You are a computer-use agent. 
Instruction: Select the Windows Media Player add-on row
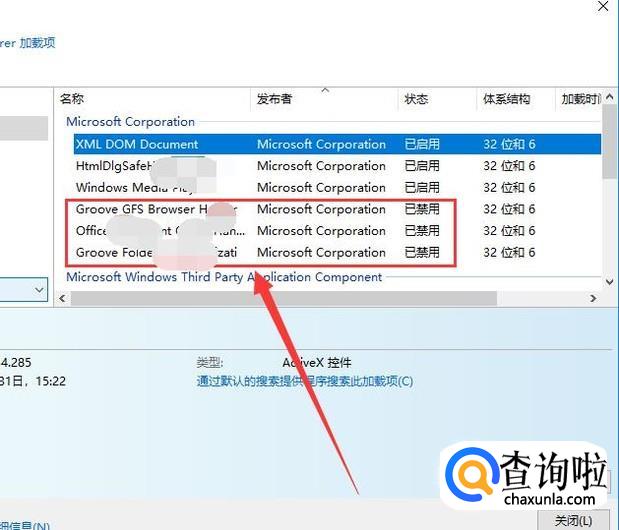[x=338, y=187]
